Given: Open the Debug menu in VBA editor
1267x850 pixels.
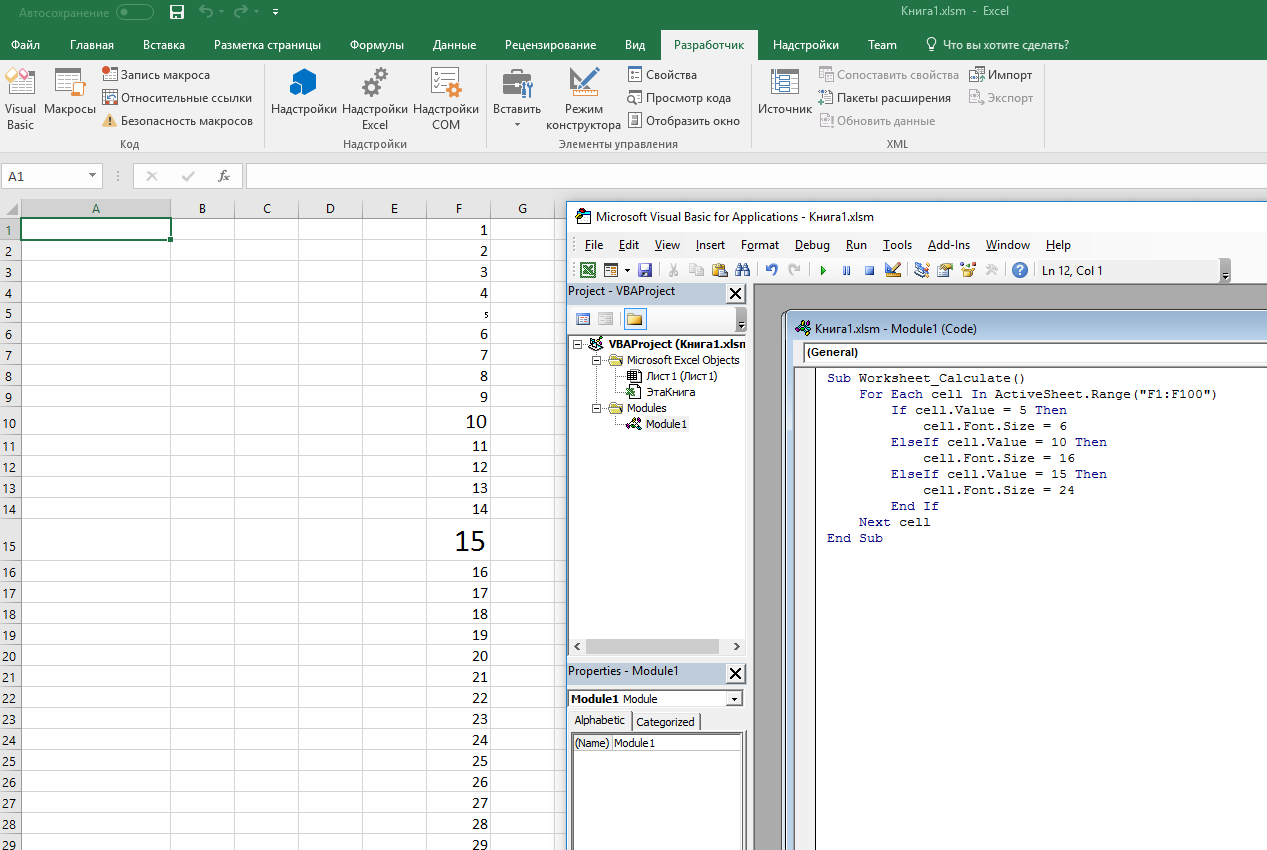Looking at the screenshot, I should (811, 245).
